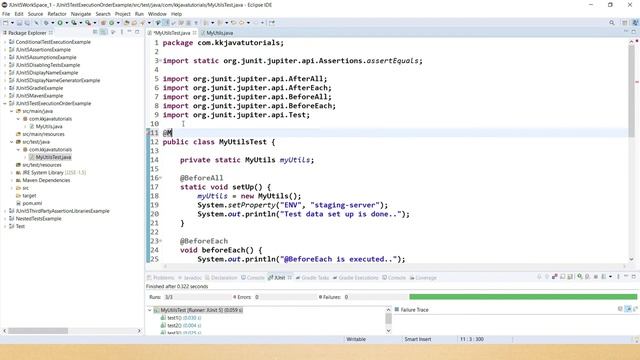
Task: Toggle Link with Editor in Package Explorer
Action: (x=104, y=32)
